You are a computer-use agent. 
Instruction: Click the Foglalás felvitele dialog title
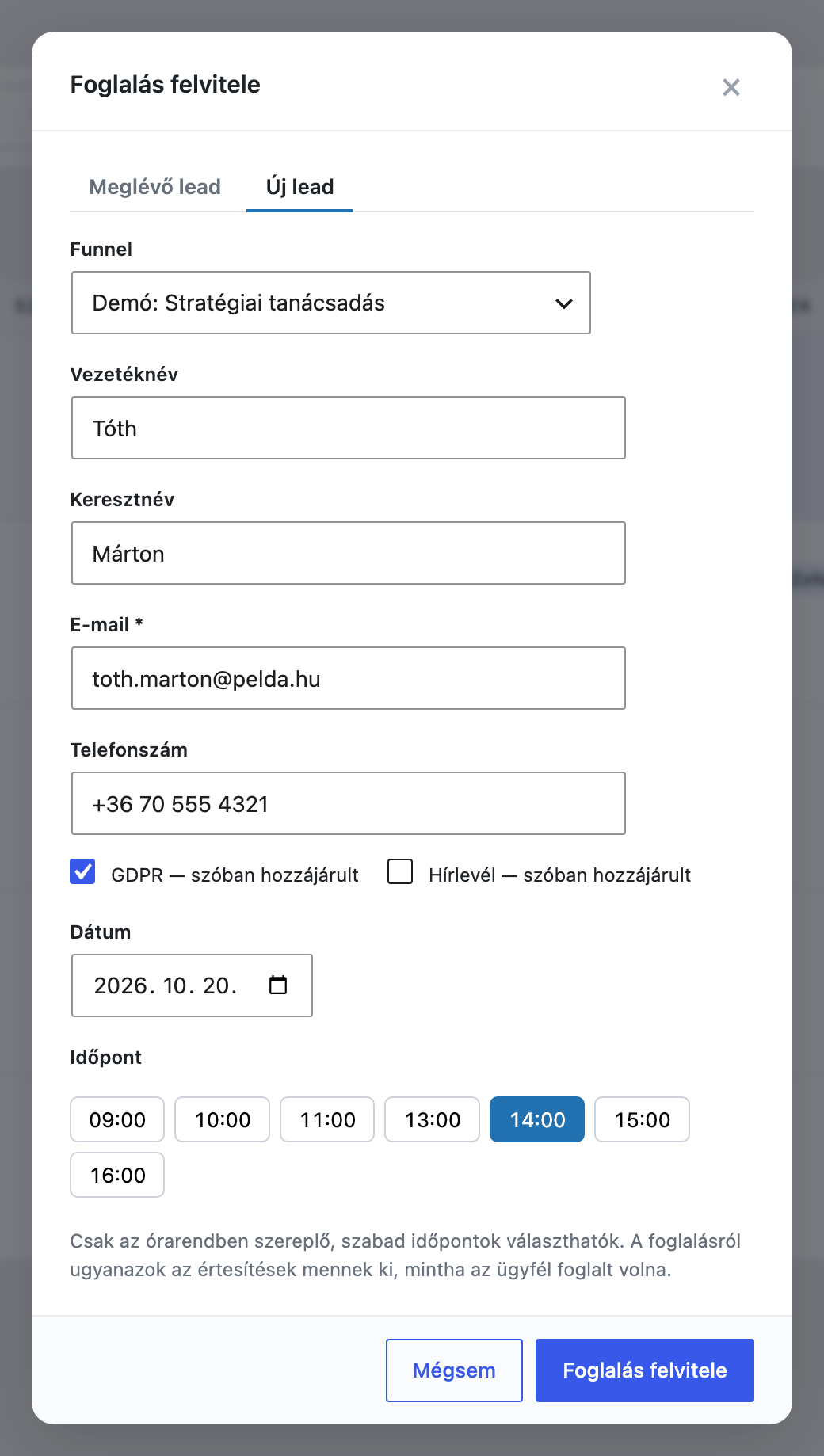click(x=165, y=85)
